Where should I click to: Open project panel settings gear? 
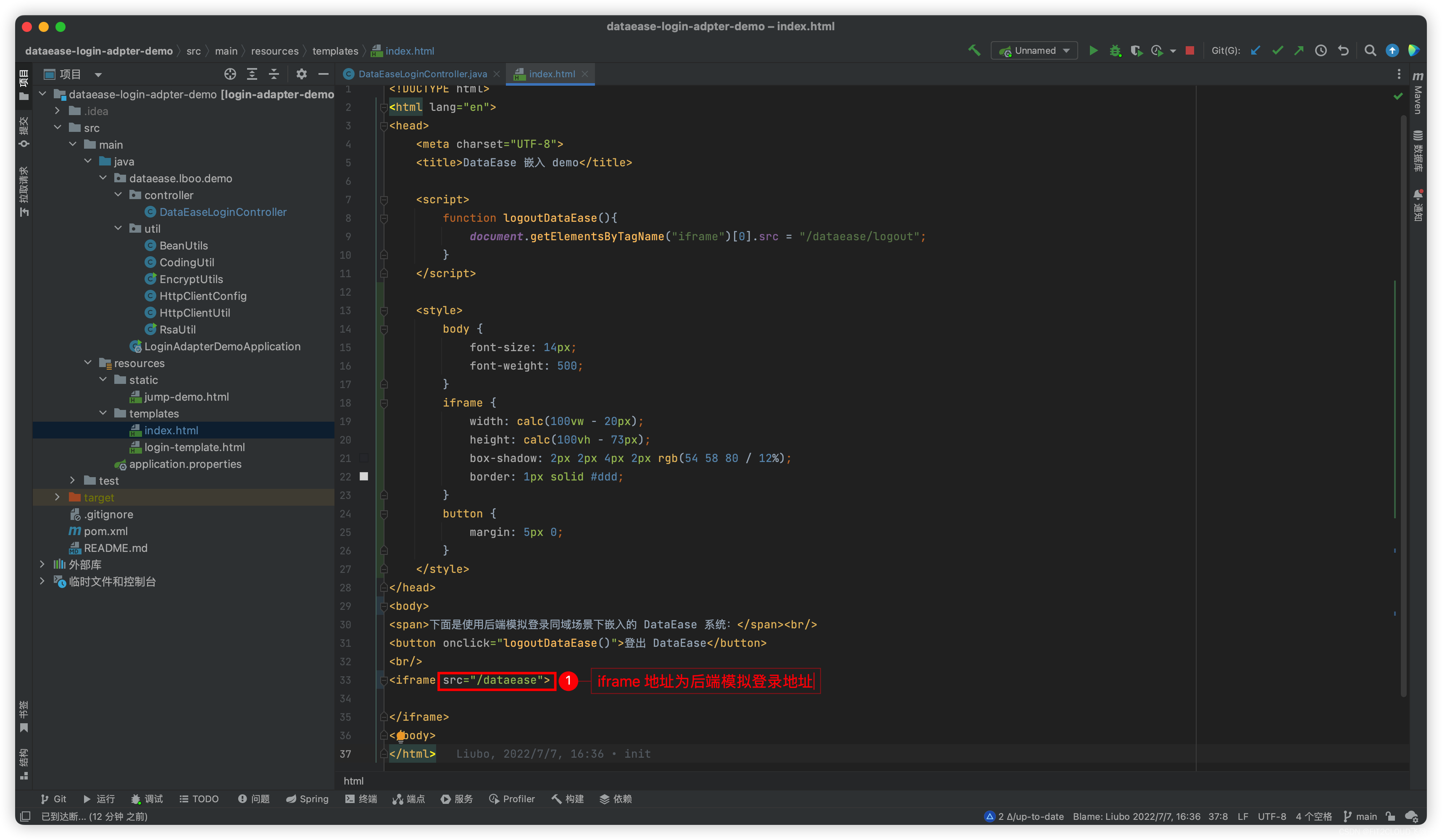[301, 74]
